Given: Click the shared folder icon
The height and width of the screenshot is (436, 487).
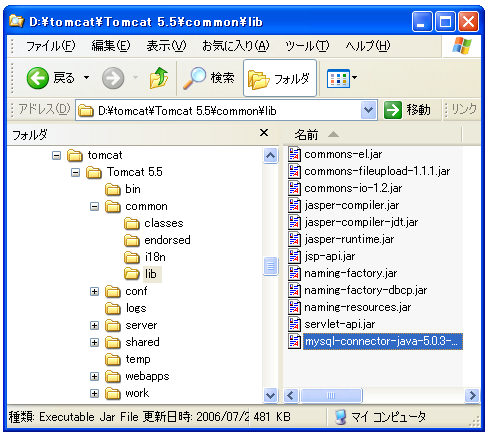Looking at the screenshot, I should [x=113, y=343].
